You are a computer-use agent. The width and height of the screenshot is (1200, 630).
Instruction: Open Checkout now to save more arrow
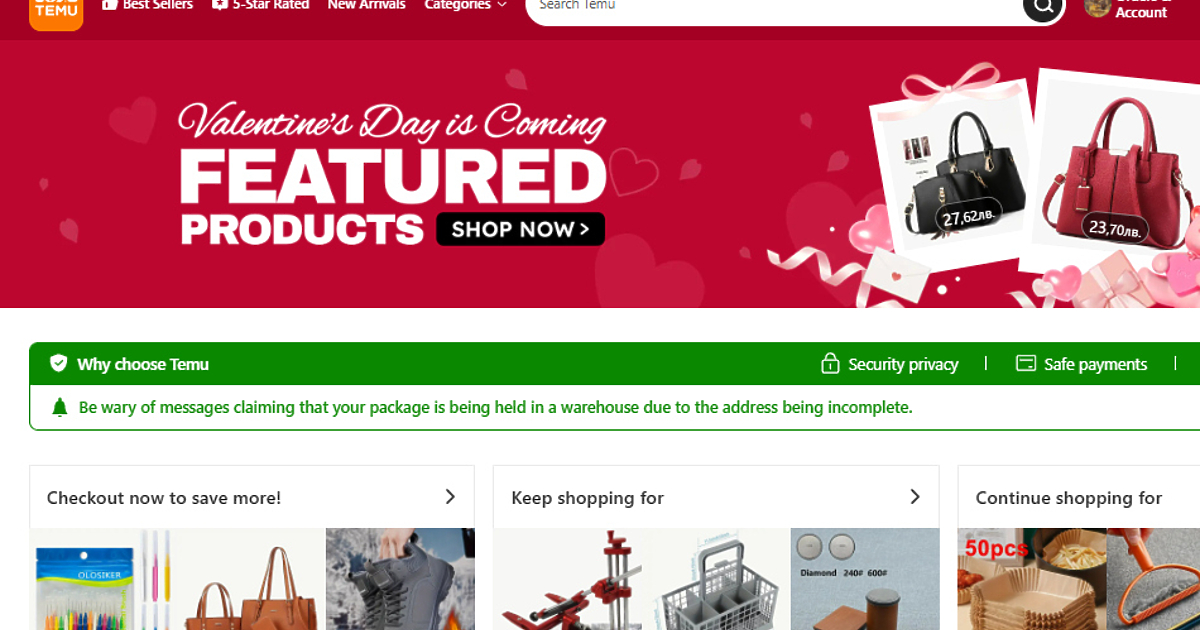coord(450,497)
